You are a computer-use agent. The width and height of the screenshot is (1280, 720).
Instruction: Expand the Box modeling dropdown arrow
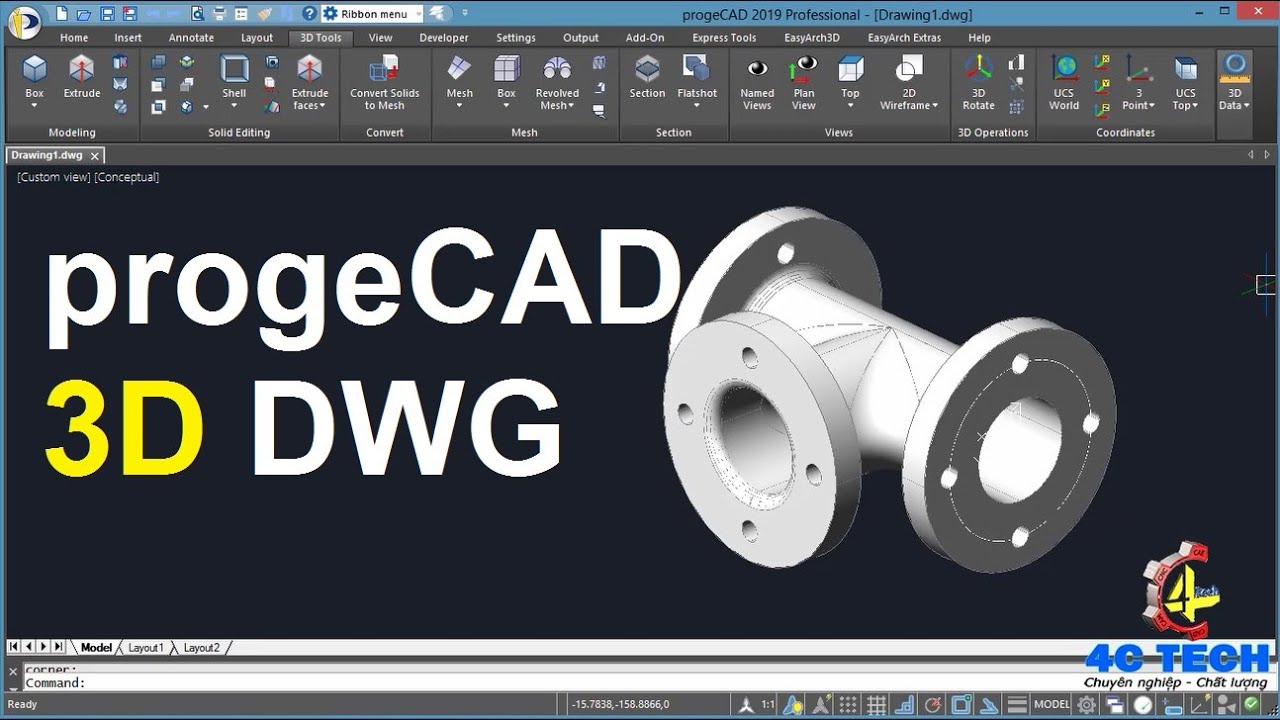(x=35, y=106)
